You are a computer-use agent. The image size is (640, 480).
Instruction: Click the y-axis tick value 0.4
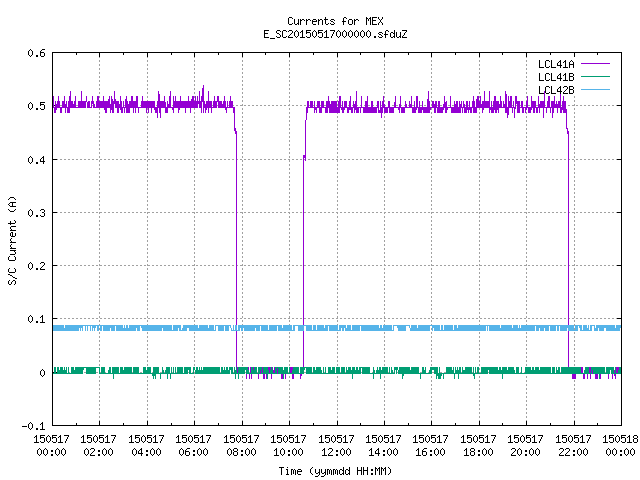37,160
